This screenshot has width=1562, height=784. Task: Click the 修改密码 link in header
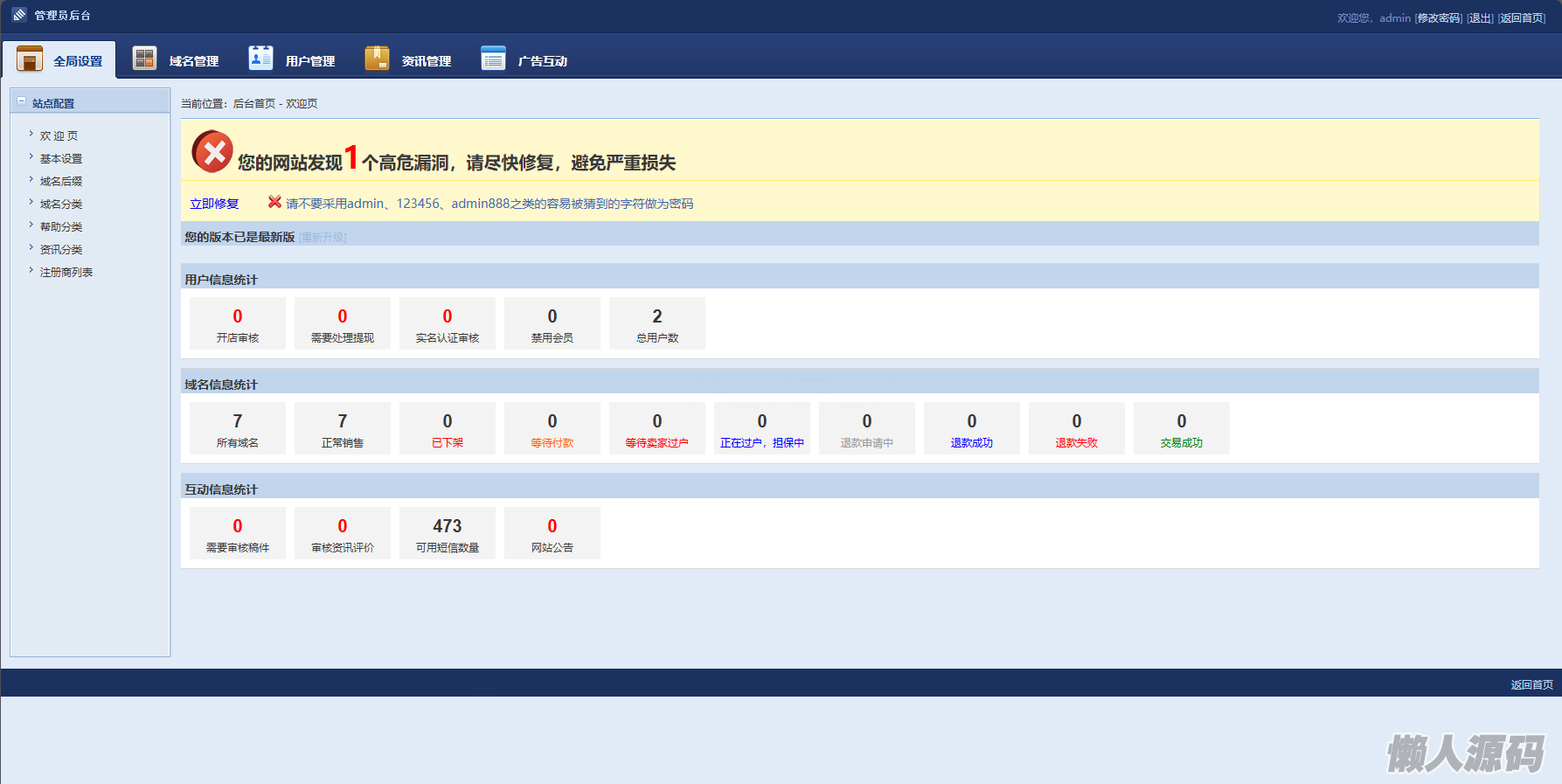click(1439, 18)
